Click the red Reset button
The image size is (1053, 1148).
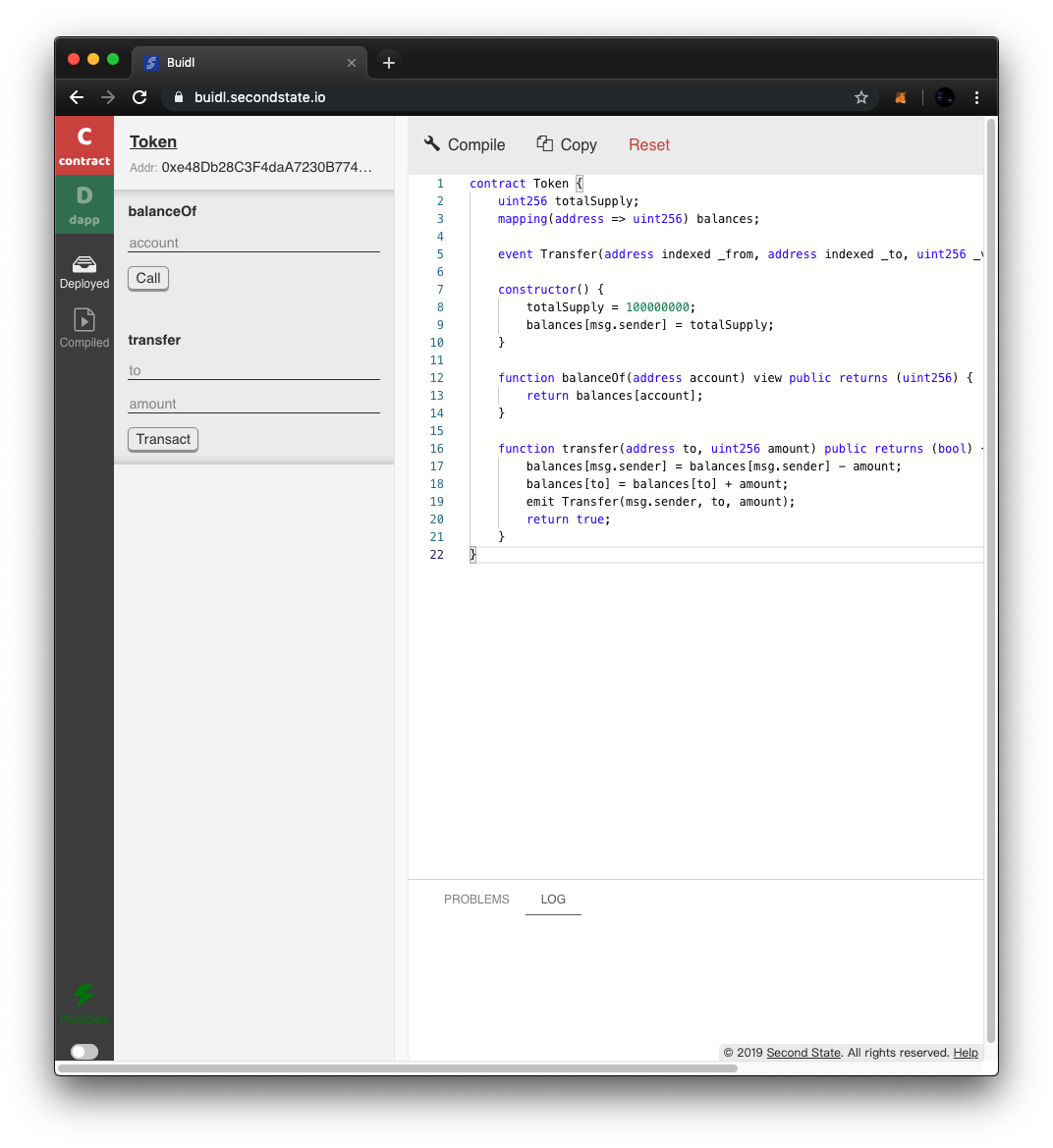point(648,144)
